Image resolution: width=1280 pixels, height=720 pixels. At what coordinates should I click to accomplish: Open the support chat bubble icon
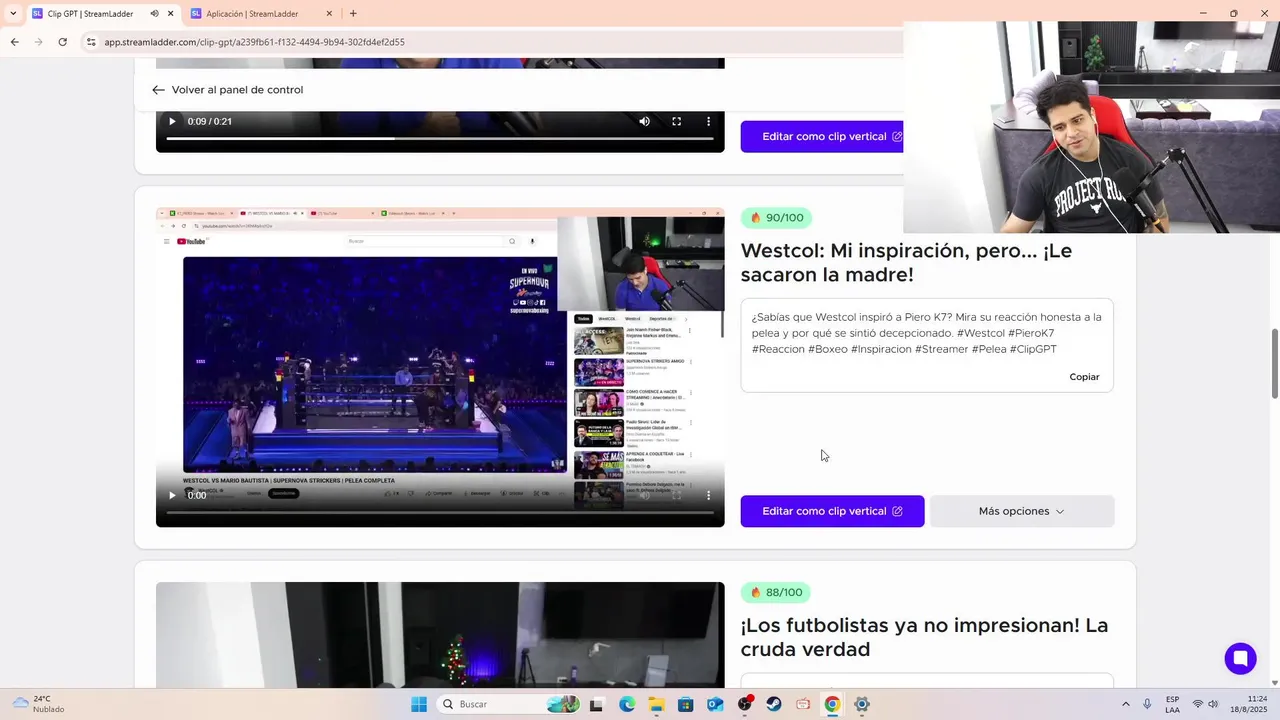[1240, 658]
